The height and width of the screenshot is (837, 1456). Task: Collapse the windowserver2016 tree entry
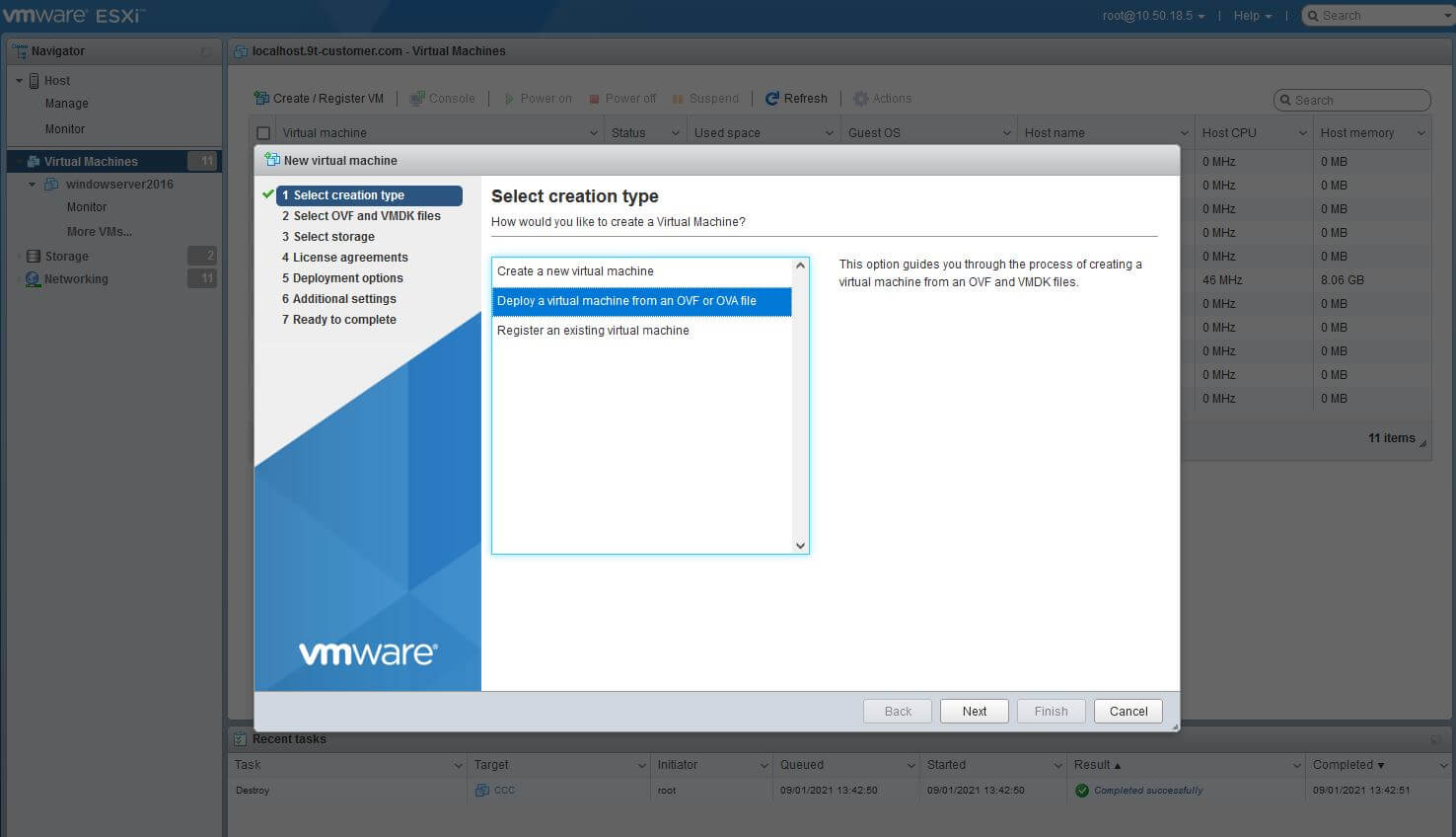pos(30,184)
